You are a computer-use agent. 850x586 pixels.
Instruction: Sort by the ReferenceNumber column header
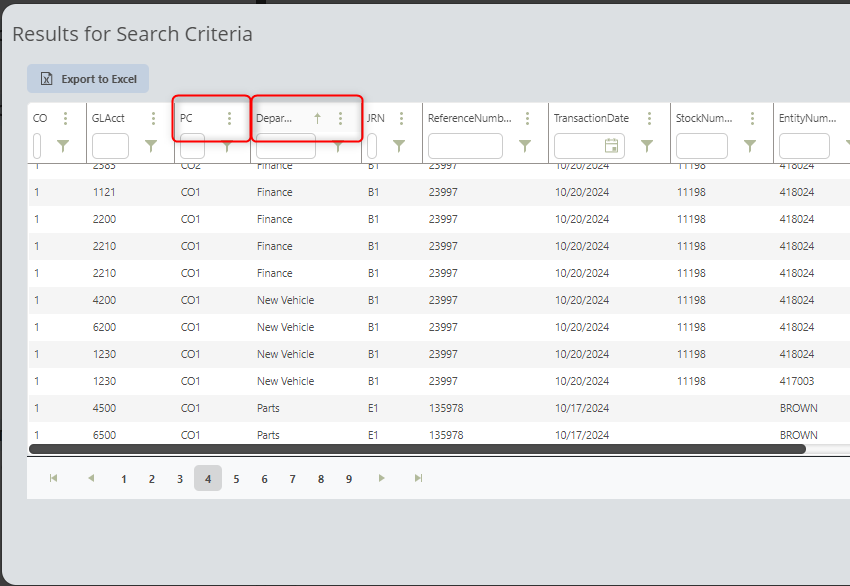[469, 118]
